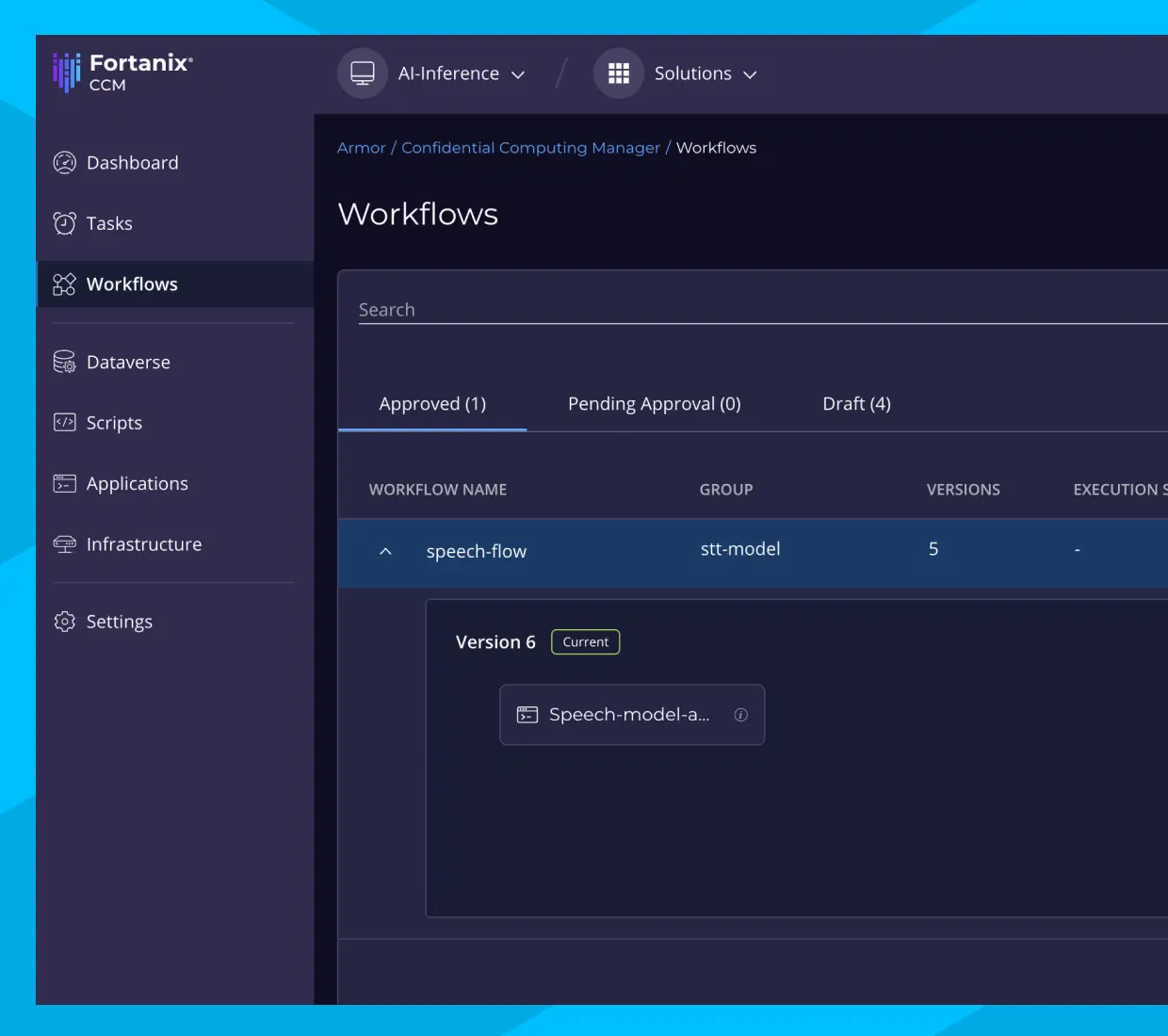Switch to the Pending Approval (0) tab

point(655,404)
